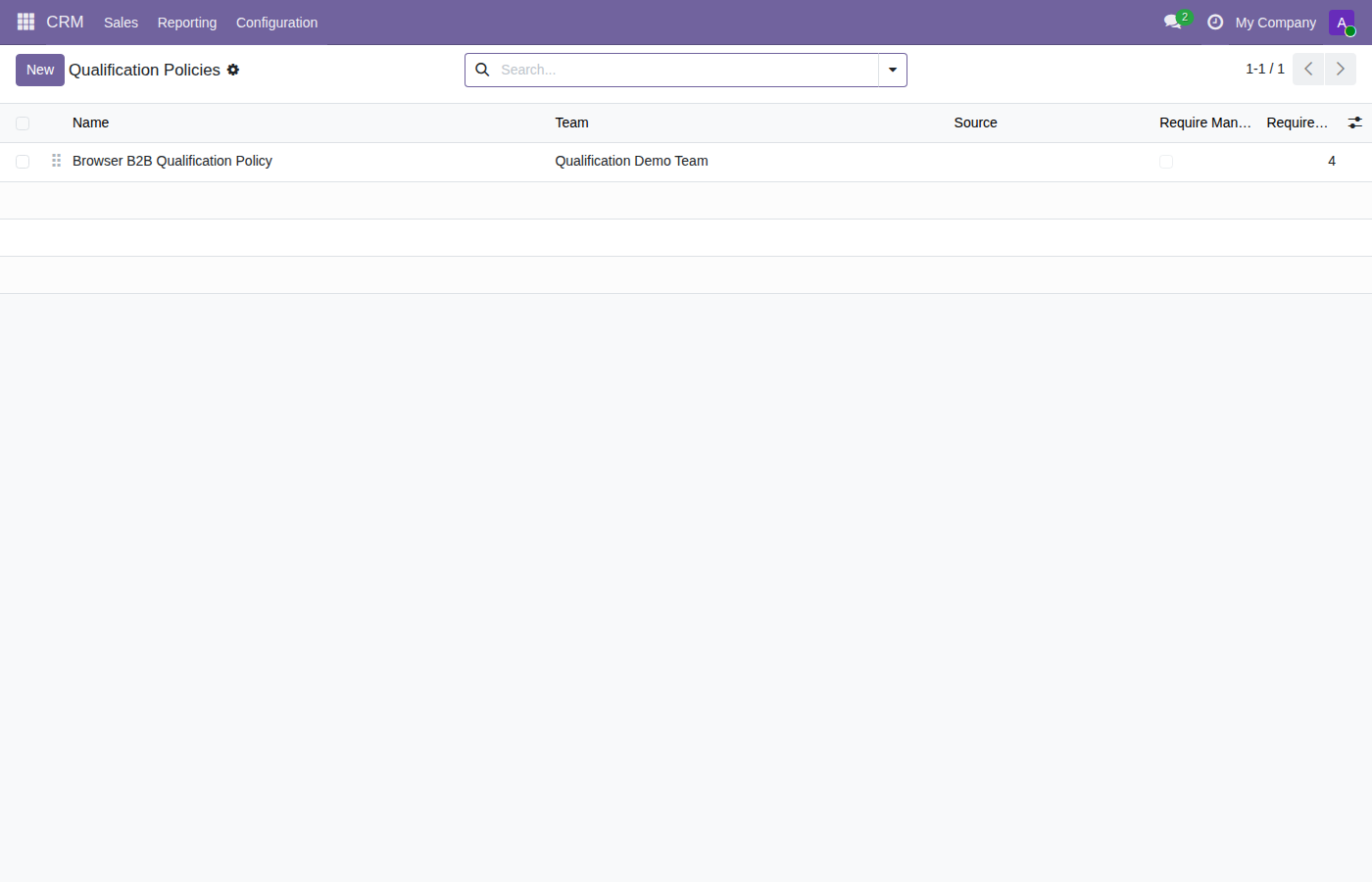Click the user avatar icon

(x=1342, y=23)
